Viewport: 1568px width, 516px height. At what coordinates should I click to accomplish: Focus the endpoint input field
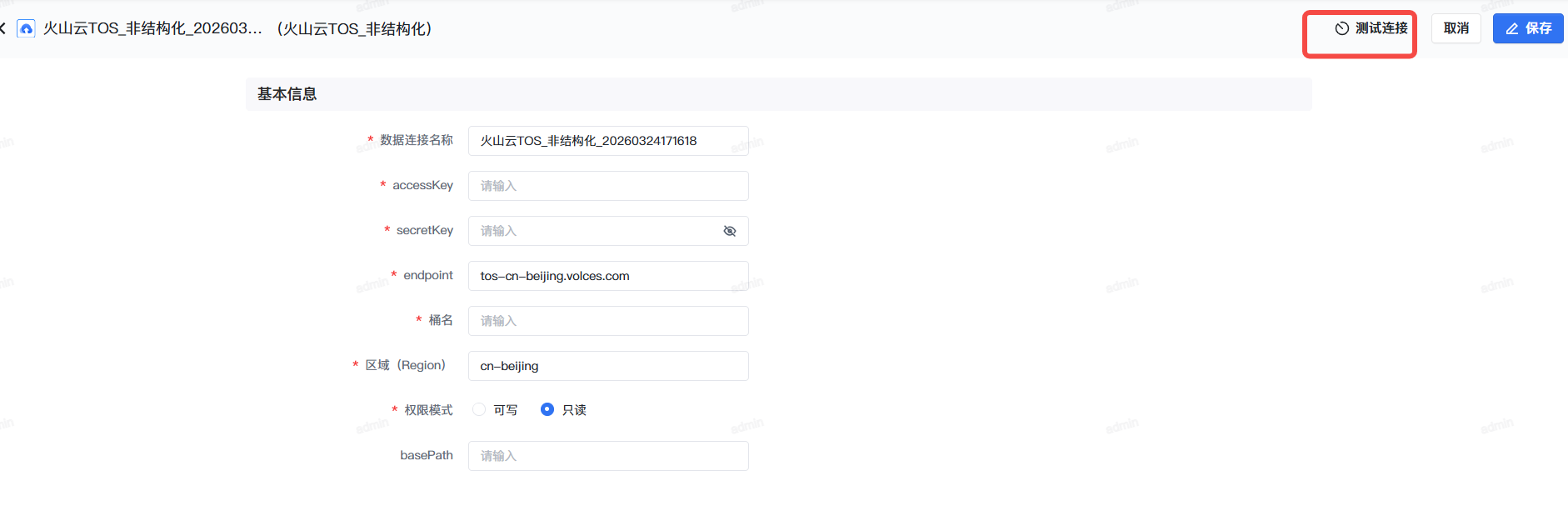click(608, 276)
